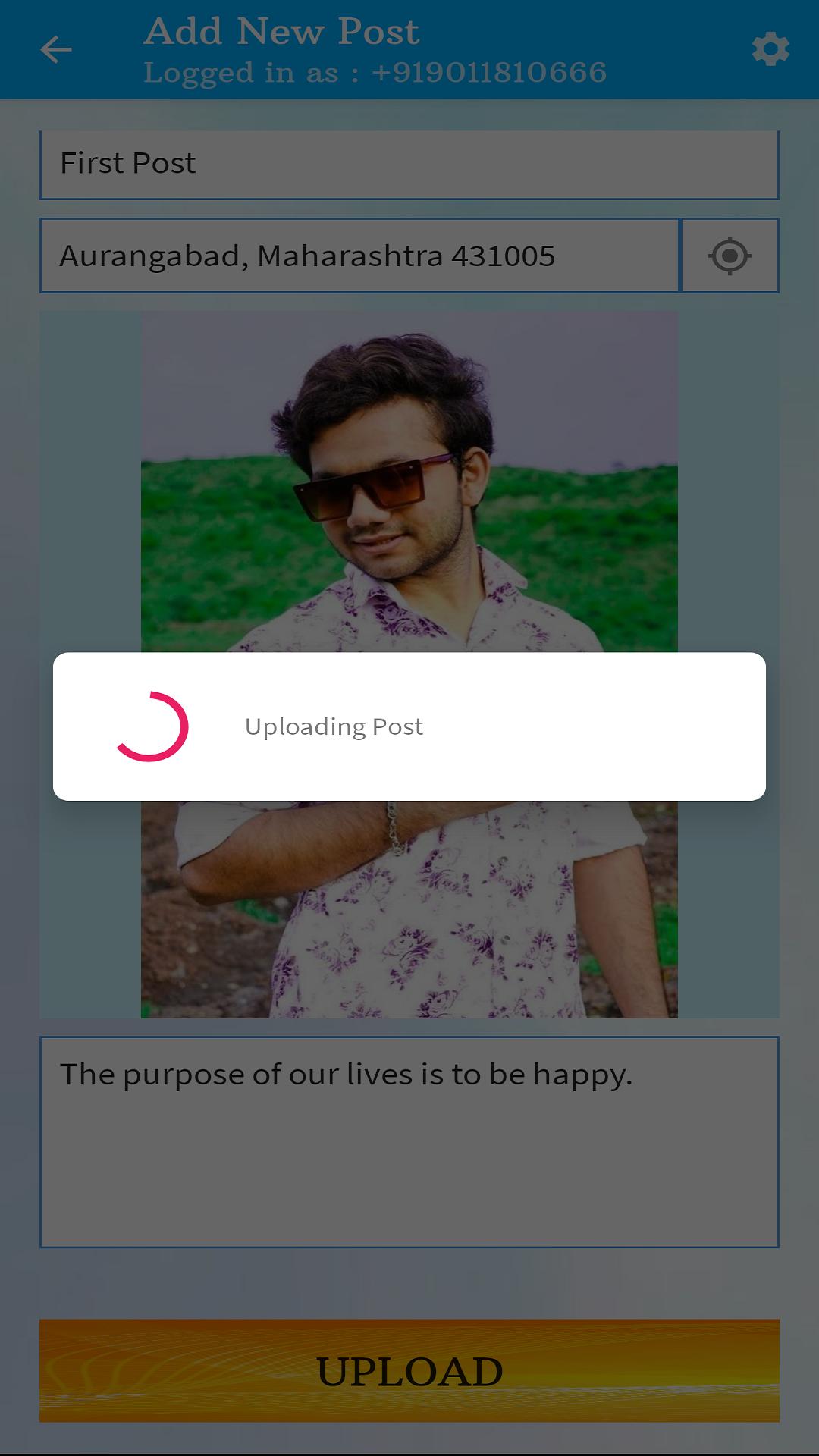Click the Uploading Post message text

334,726
